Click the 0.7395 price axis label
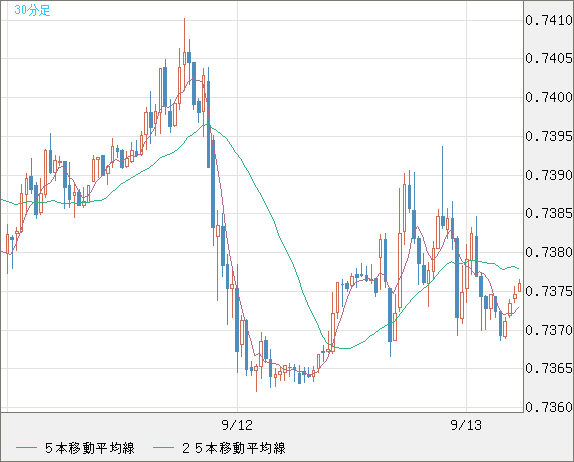 click(x=549, y=136)
